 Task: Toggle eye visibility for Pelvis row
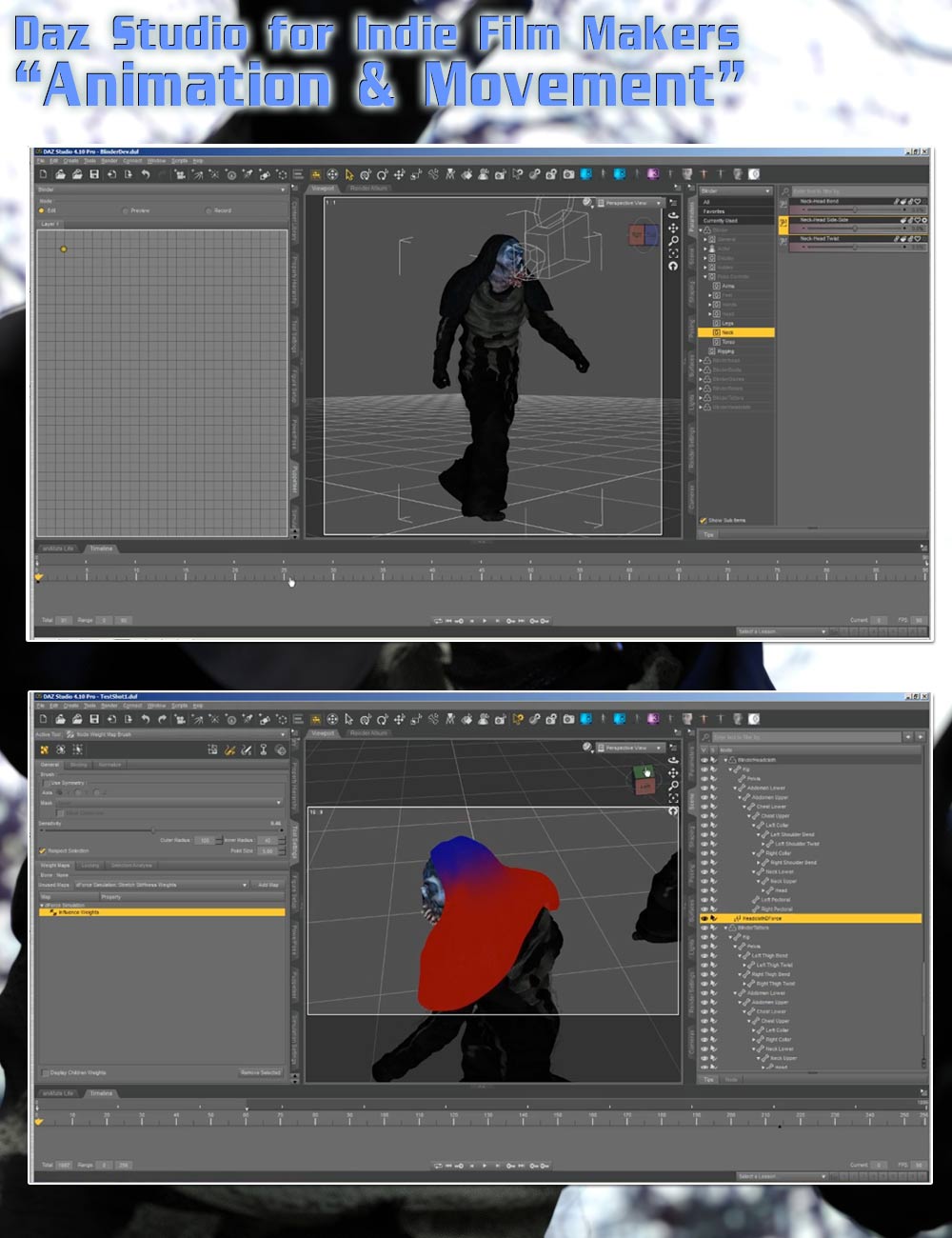[704, 778]
